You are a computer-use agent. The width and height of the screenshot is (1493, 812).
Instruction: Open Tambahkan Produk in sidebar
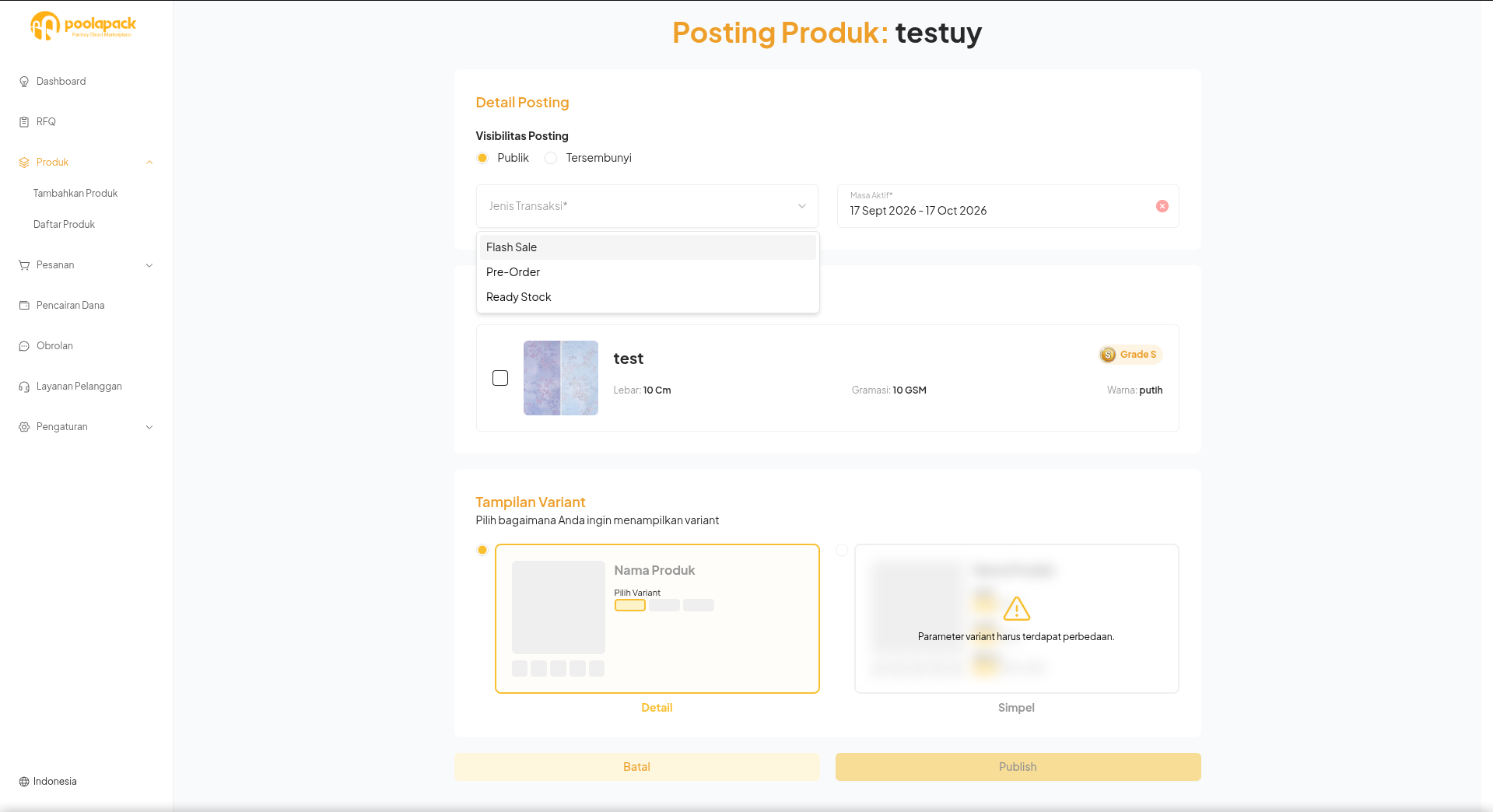pyautogui.click(x=75, y=194)
